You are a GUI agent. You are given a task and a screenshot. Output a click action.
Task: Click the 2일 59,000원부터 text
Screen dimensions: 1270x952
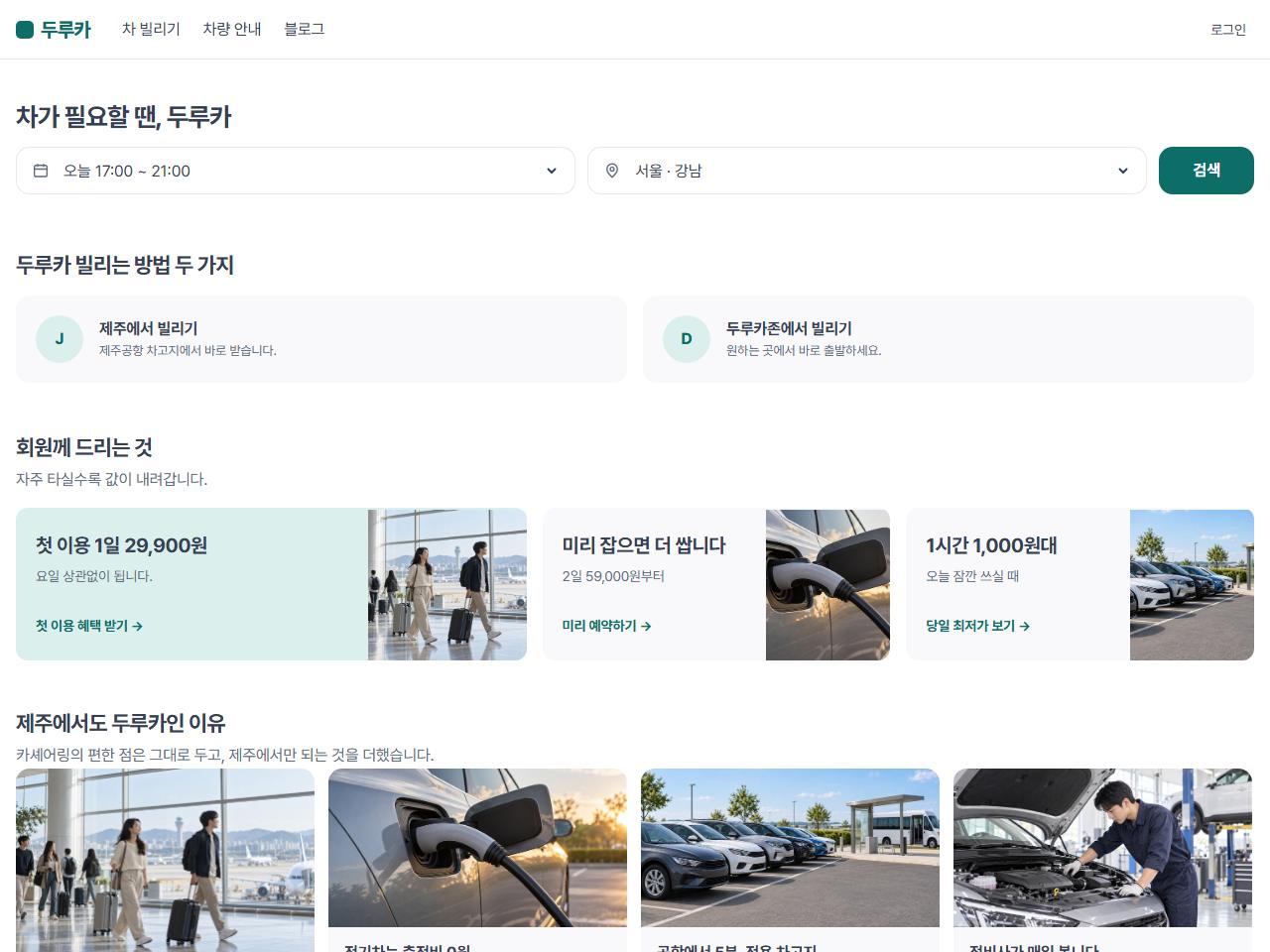pyautogui.click(x=613, y=576)
